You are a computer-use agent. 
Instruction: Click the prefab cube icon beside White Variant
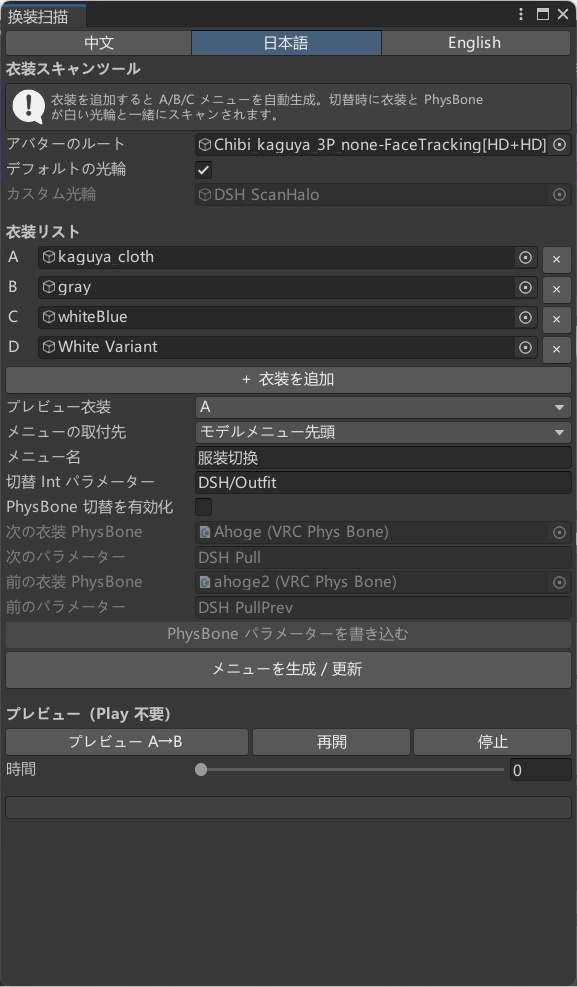[49, 347]
